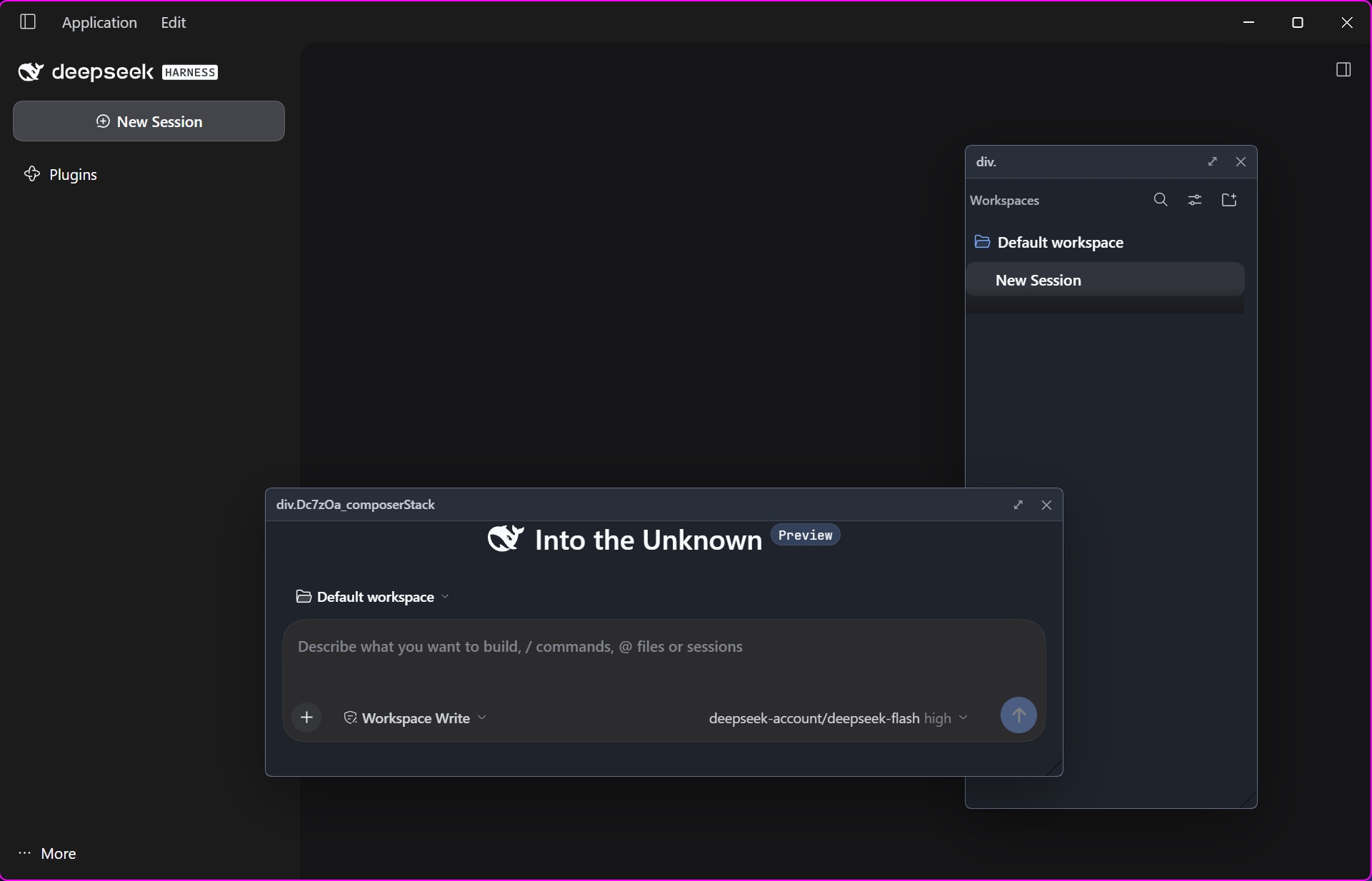Search workspaces with the magnifier icon
This screenshot has width=1372, height=881.
[1161, 200]
